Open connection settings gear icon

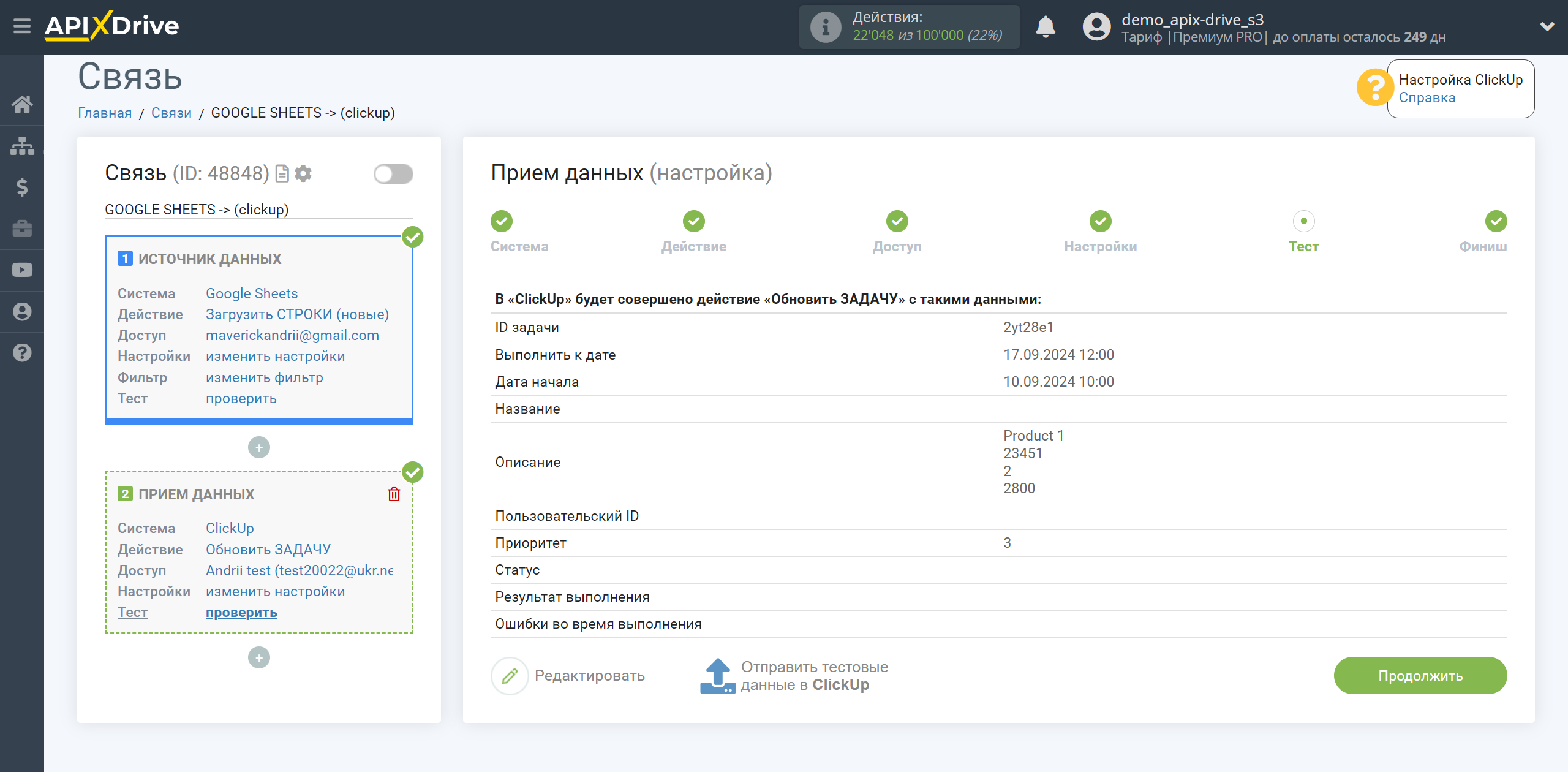(x=303, y=174)
